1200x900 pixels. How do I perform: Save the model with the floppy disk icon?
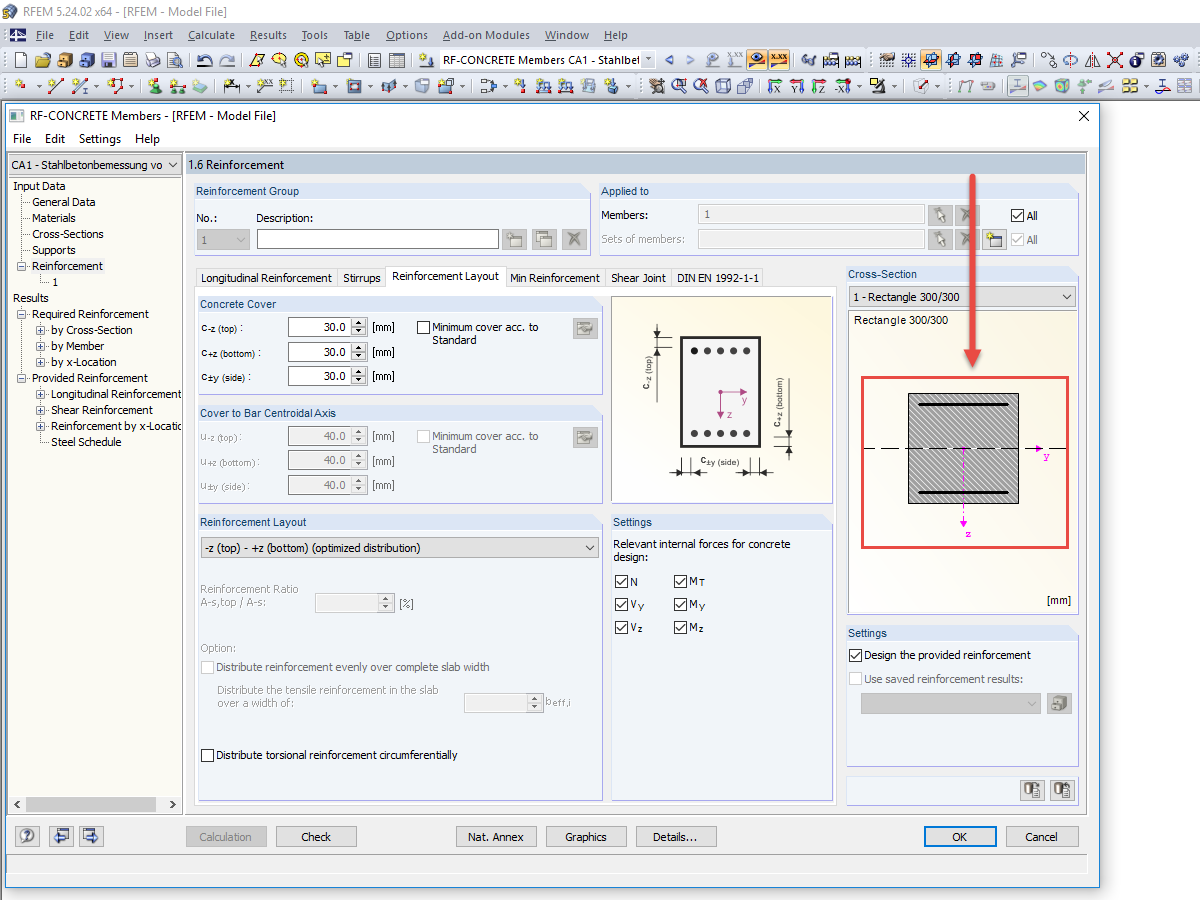click(109, 60)
